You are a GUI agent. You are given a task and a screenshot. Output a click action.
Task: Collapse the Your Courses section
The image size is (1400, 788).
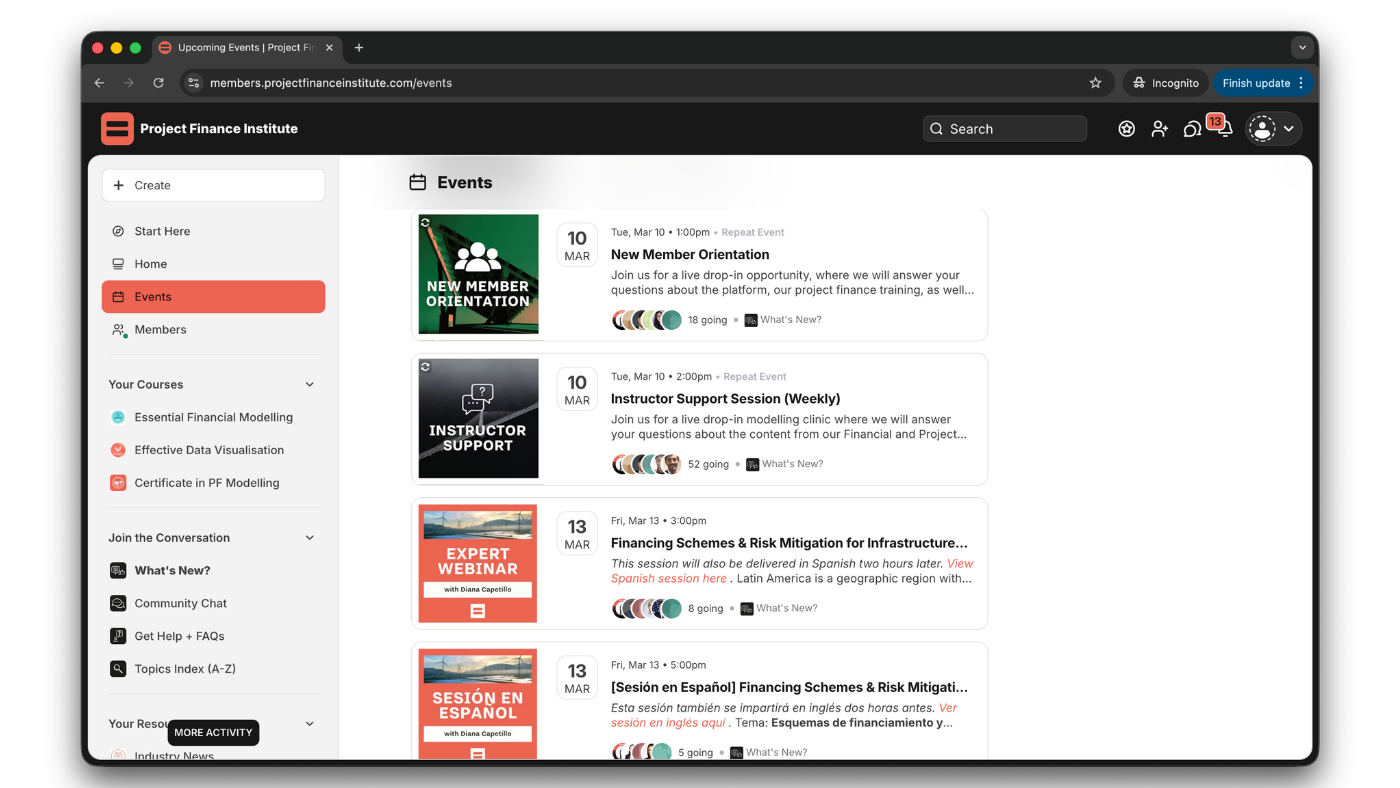[x=310, y=384]
